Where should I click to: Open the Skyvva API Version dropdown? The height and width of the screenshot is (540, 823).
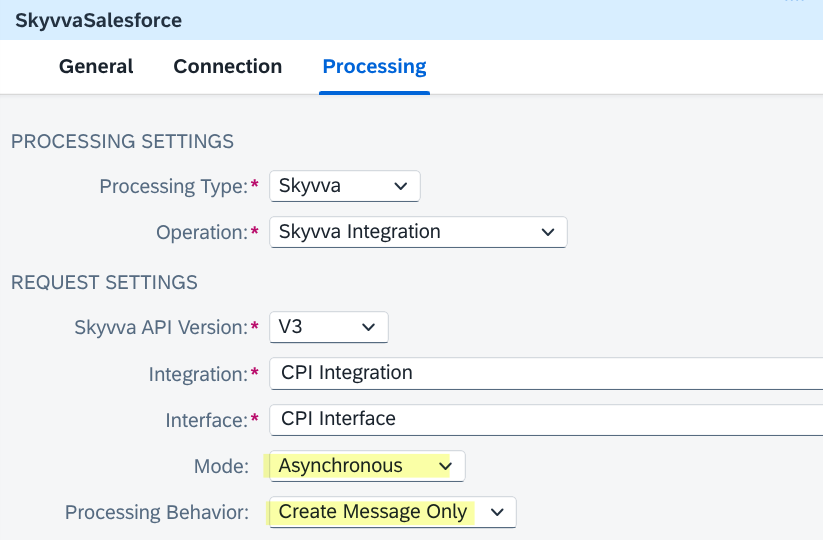coord(329,327)
